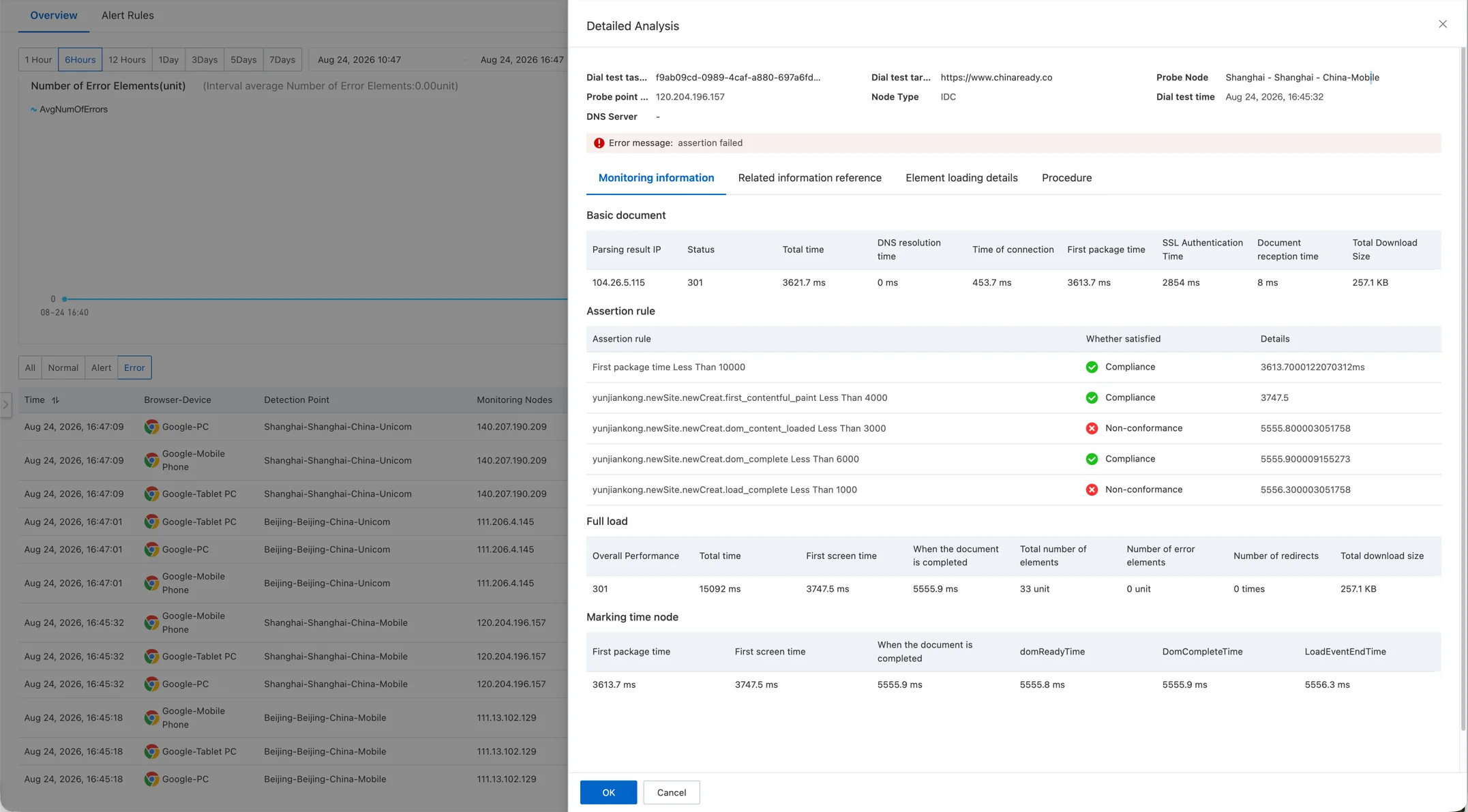Click the chart data point at 08-24 16:40
The width and height of the screenshot is (1468, 812).
click(65, 299)
